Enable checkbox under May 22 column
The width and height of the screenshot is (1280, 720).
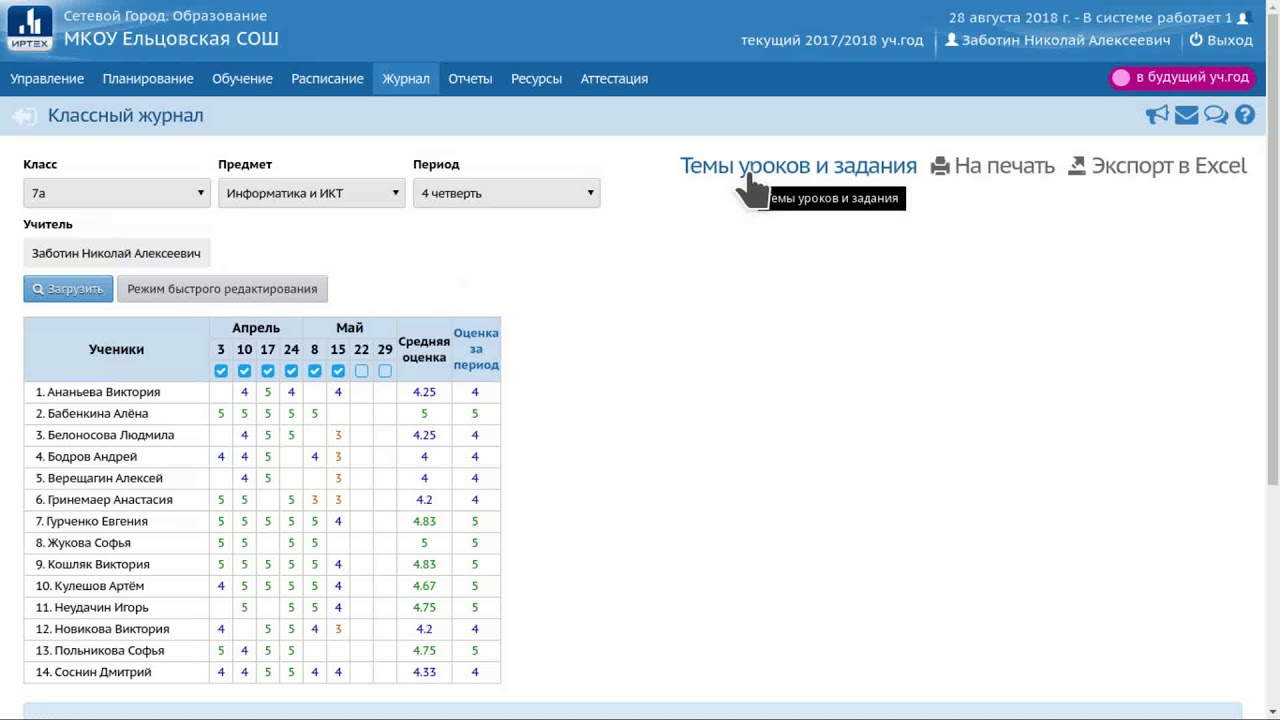[x=361, y=371]
